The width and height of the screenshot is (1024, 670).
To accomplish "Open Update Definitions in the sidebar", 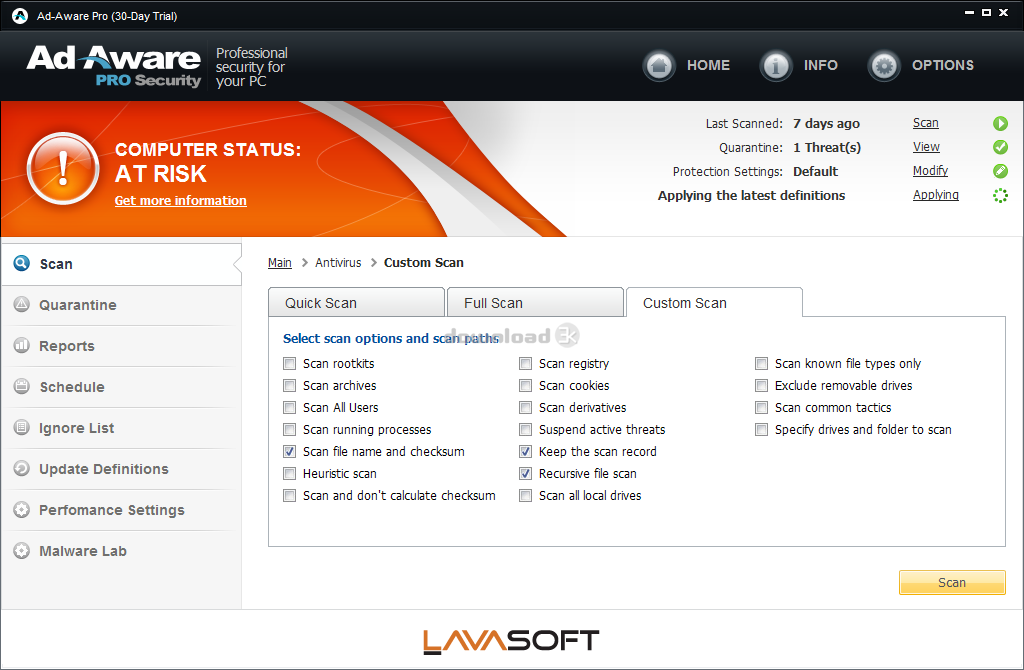I will [121, 470].
